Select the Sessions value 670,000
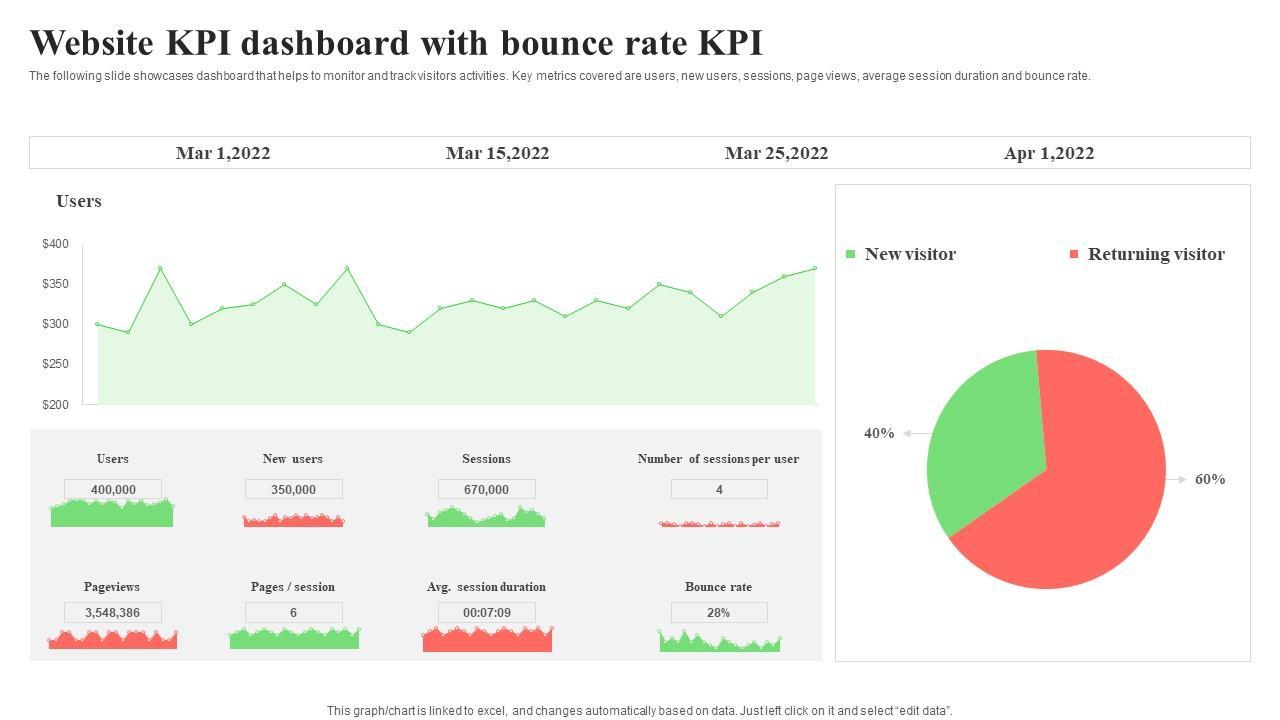The image size is (1280, 720). [x=486, y=489]
